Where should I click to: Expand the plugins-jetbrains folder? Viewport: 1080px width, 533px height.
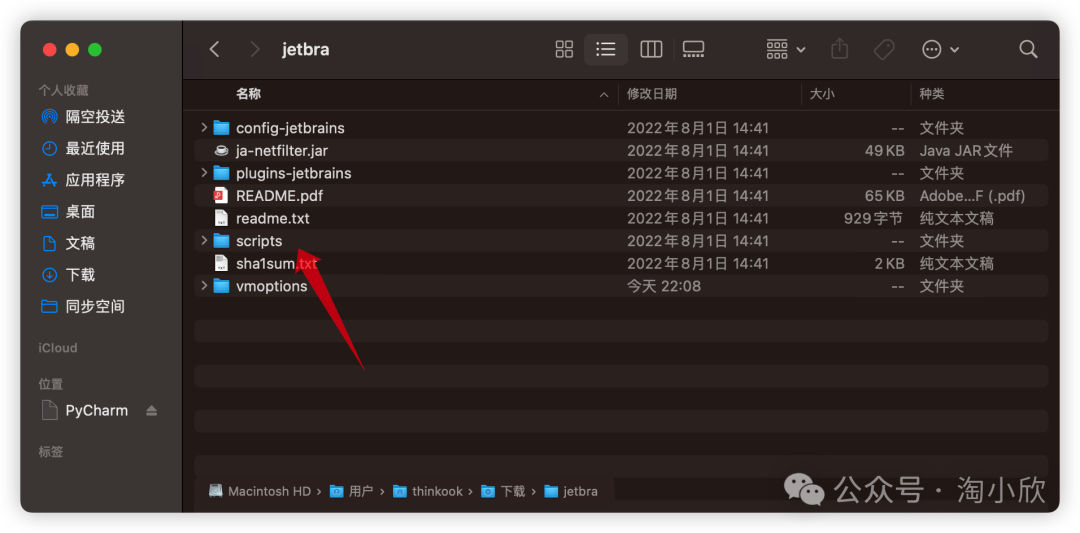point(204,172)
